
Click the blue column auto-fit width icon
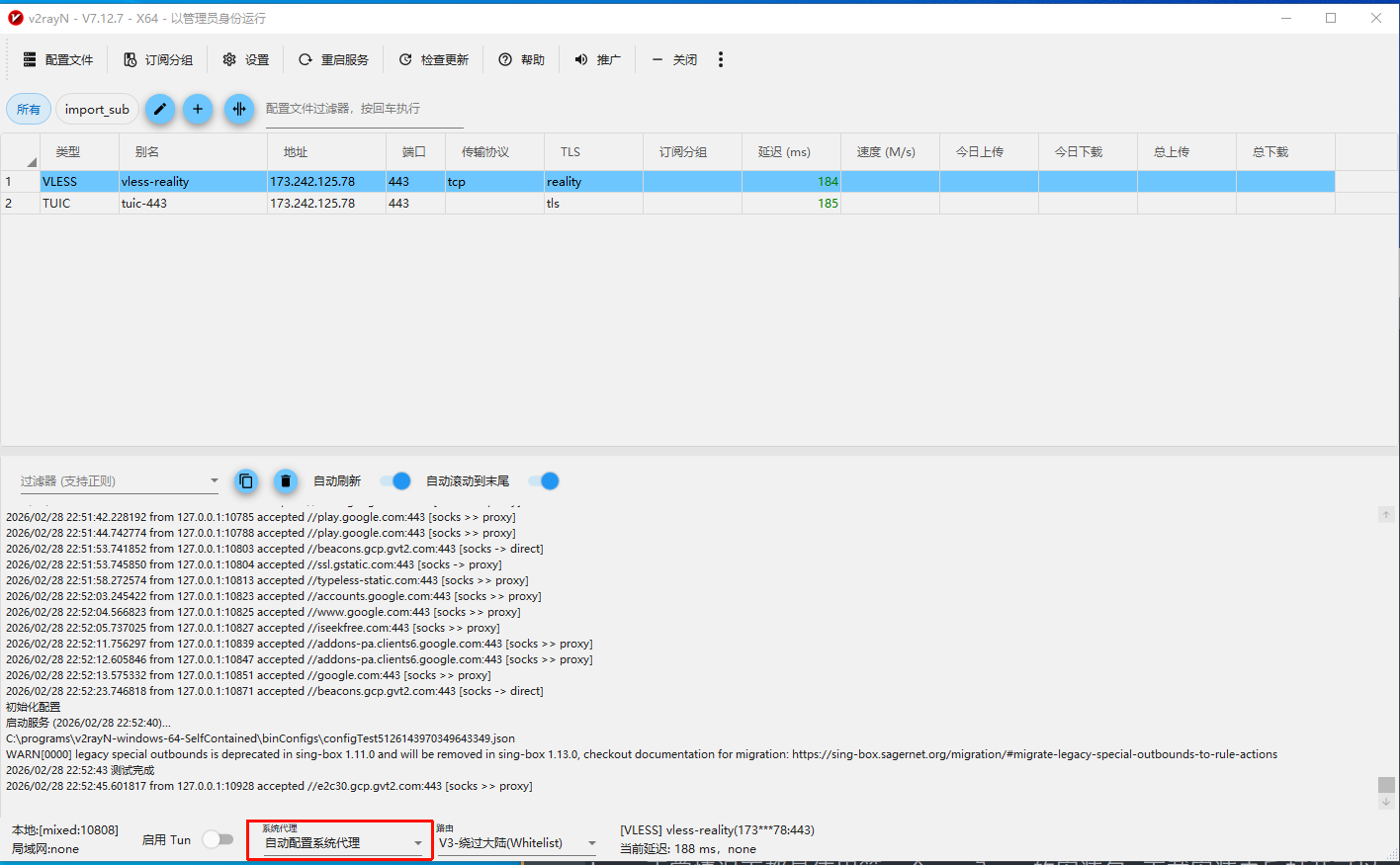point(239,109)
